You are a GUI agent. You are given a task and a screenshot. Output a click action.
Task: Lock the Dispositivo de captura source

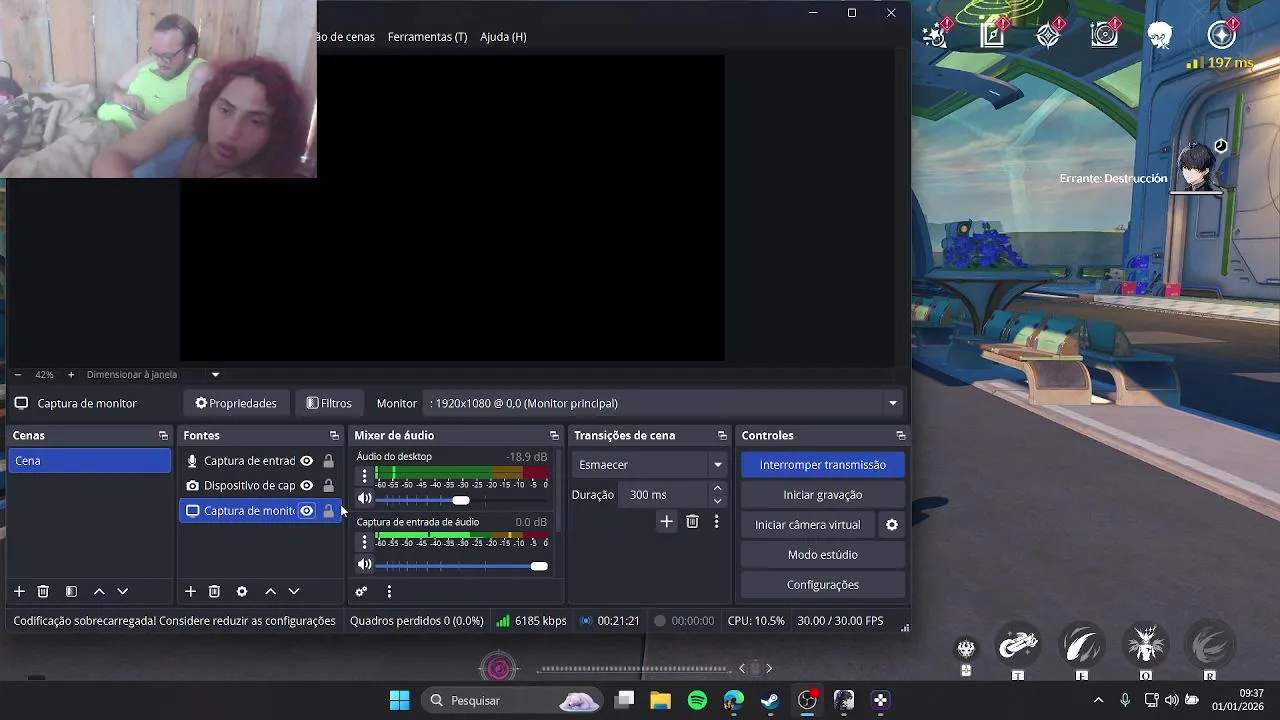[x=328, y=486]
